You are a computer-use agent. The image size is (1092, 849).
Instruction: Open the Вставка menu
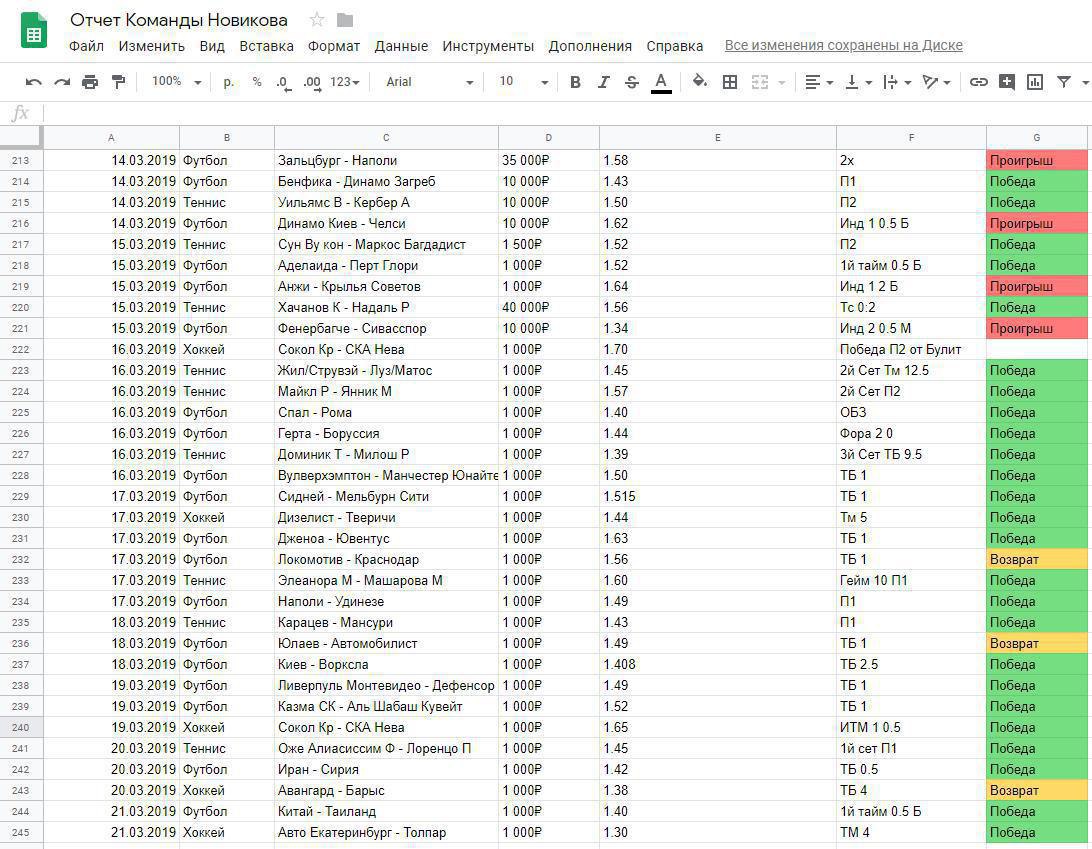tap(267, 46)
